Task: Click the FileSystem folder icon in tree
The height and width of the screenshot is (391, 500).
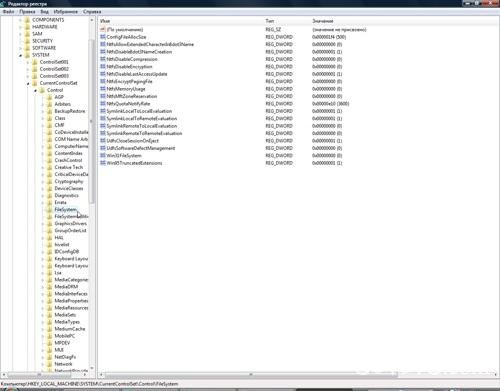Action: click(50, 210)
